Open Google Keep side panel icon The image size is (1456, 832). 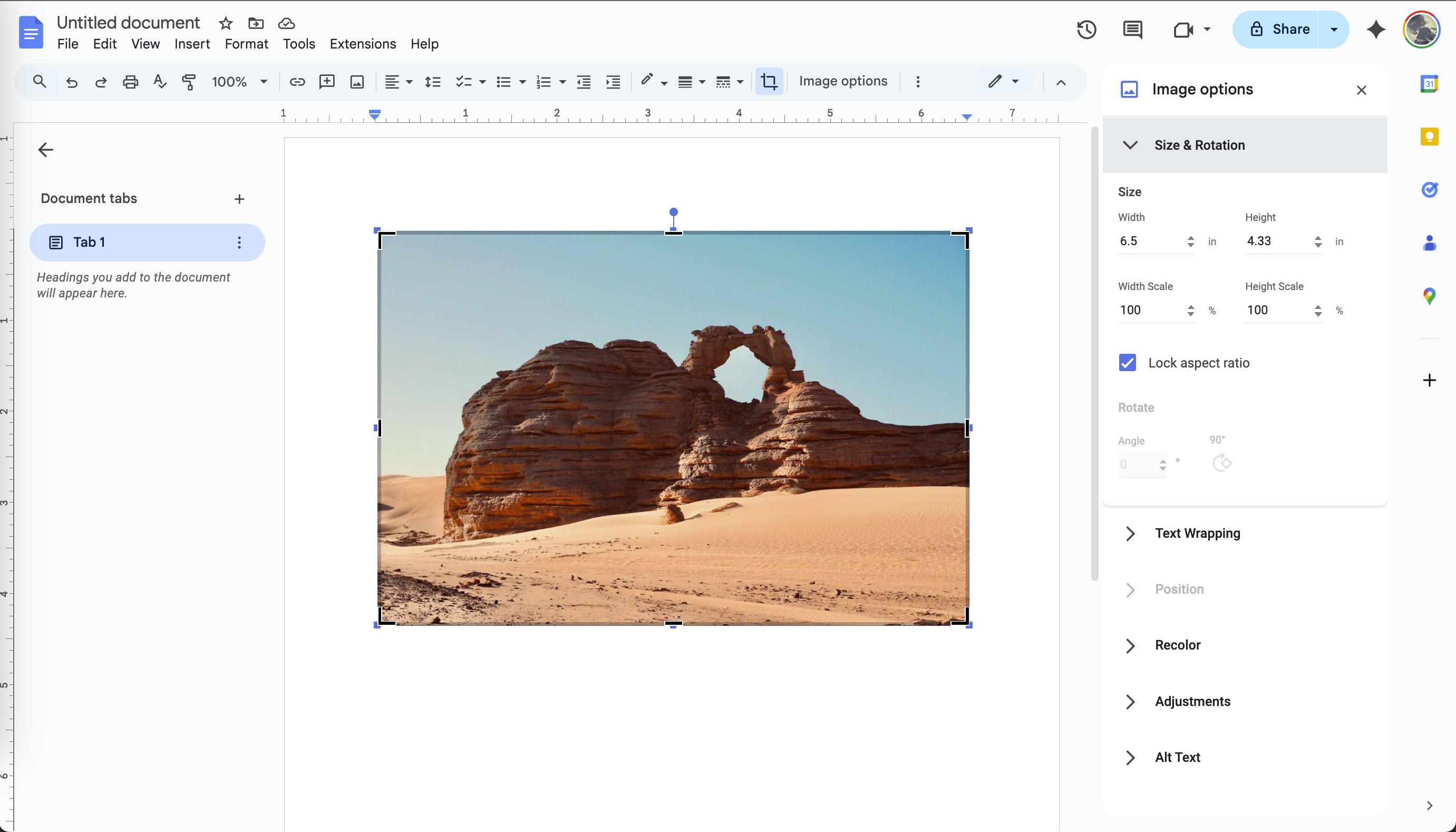click(x=1429, y=137)
